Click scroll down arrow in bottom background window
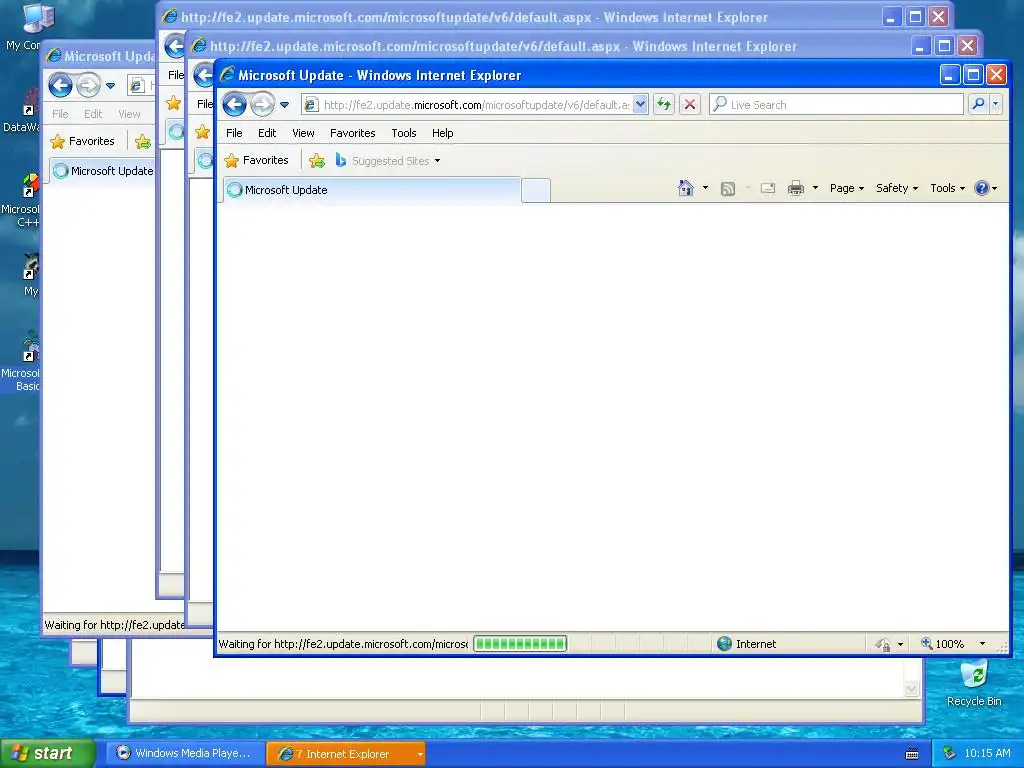 click(911, 688)
